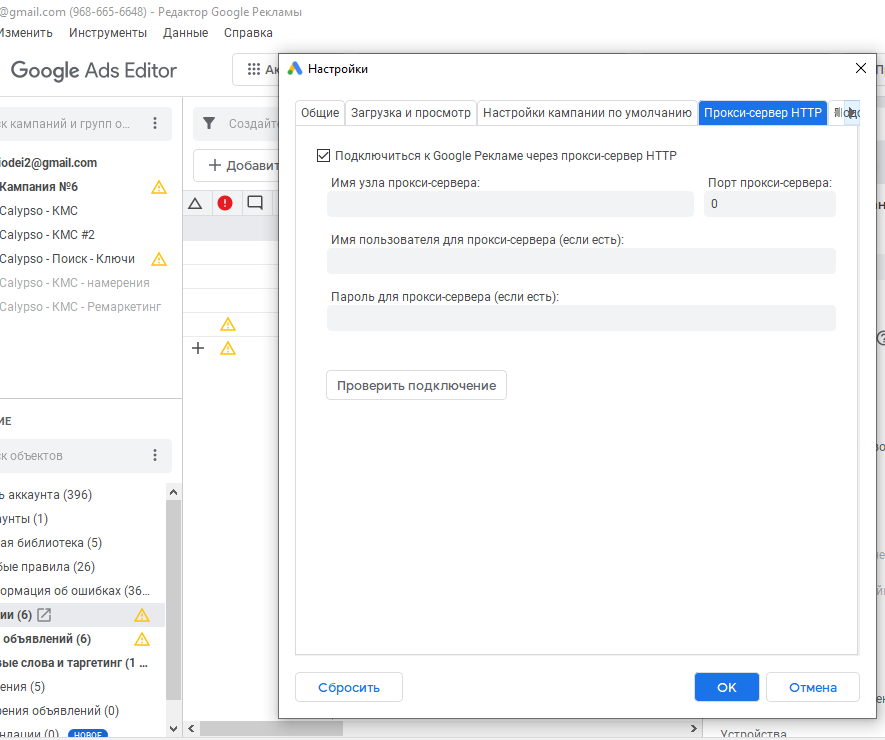Focus the proxy username input field
The image size is (885, 740).
tap(581, 261)
